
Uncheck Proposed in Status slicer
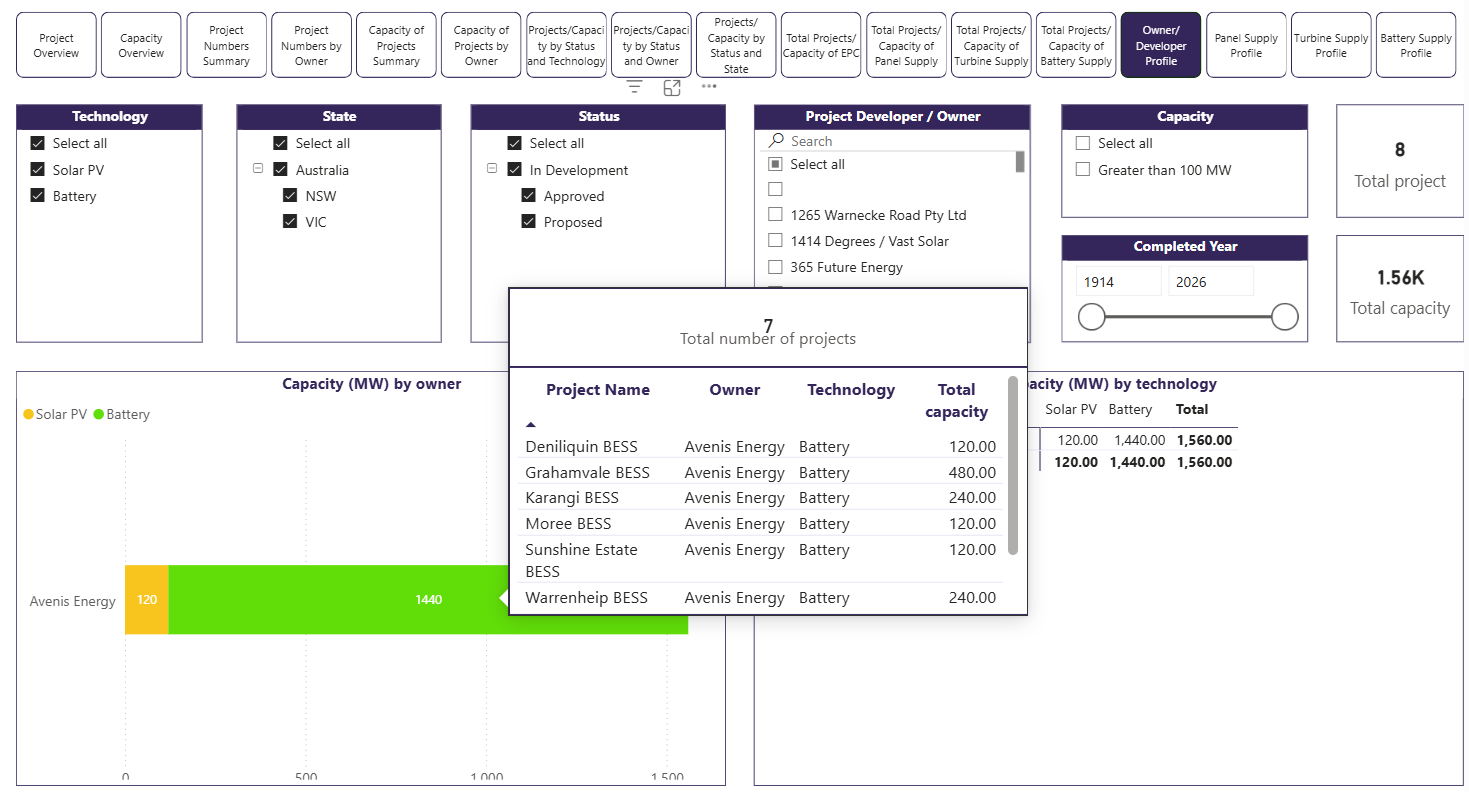click(528, 222)
